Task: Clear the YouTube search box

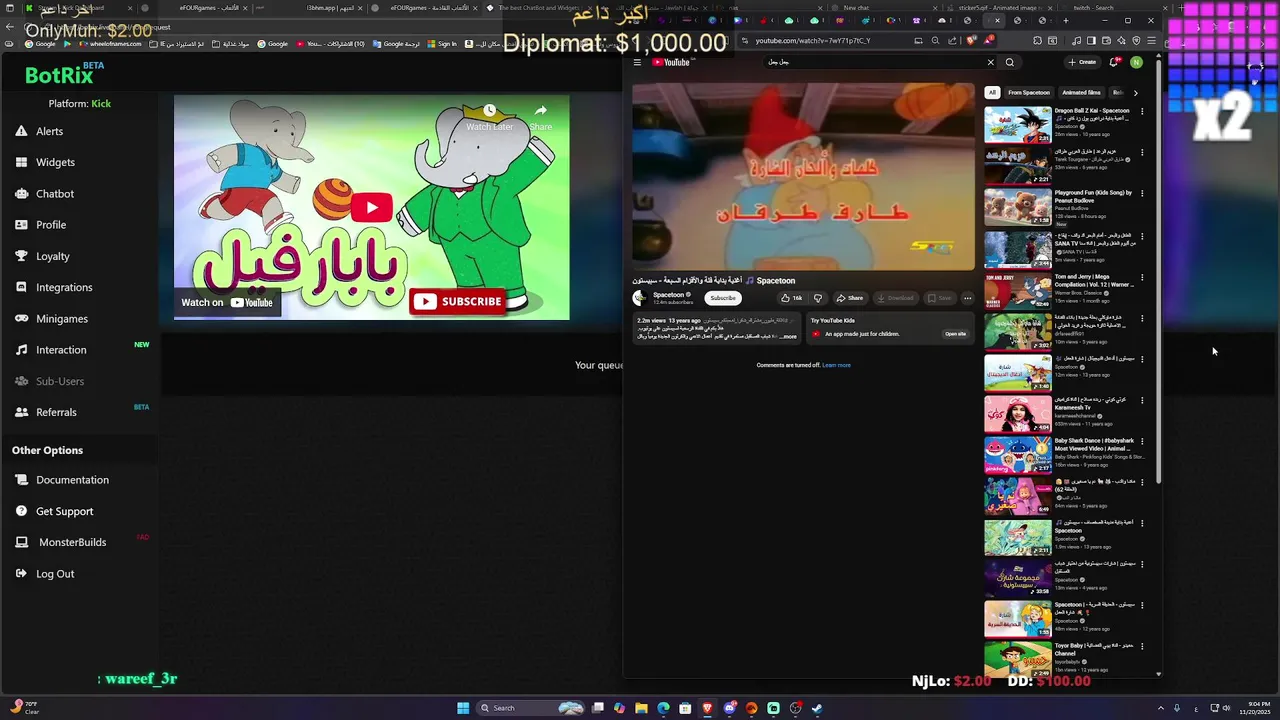Action: click(x=991, y=62)
